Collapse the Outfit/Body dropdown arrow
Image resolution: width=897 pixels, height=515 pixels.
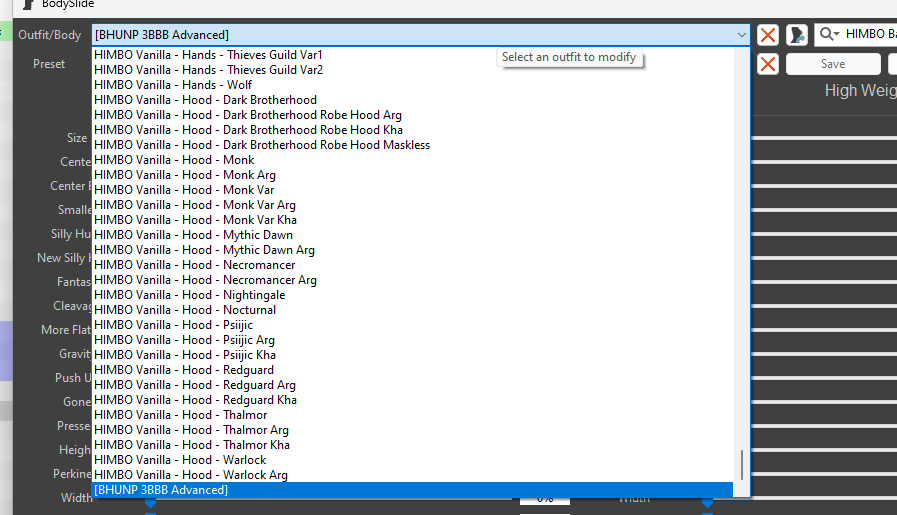point(741,35)
